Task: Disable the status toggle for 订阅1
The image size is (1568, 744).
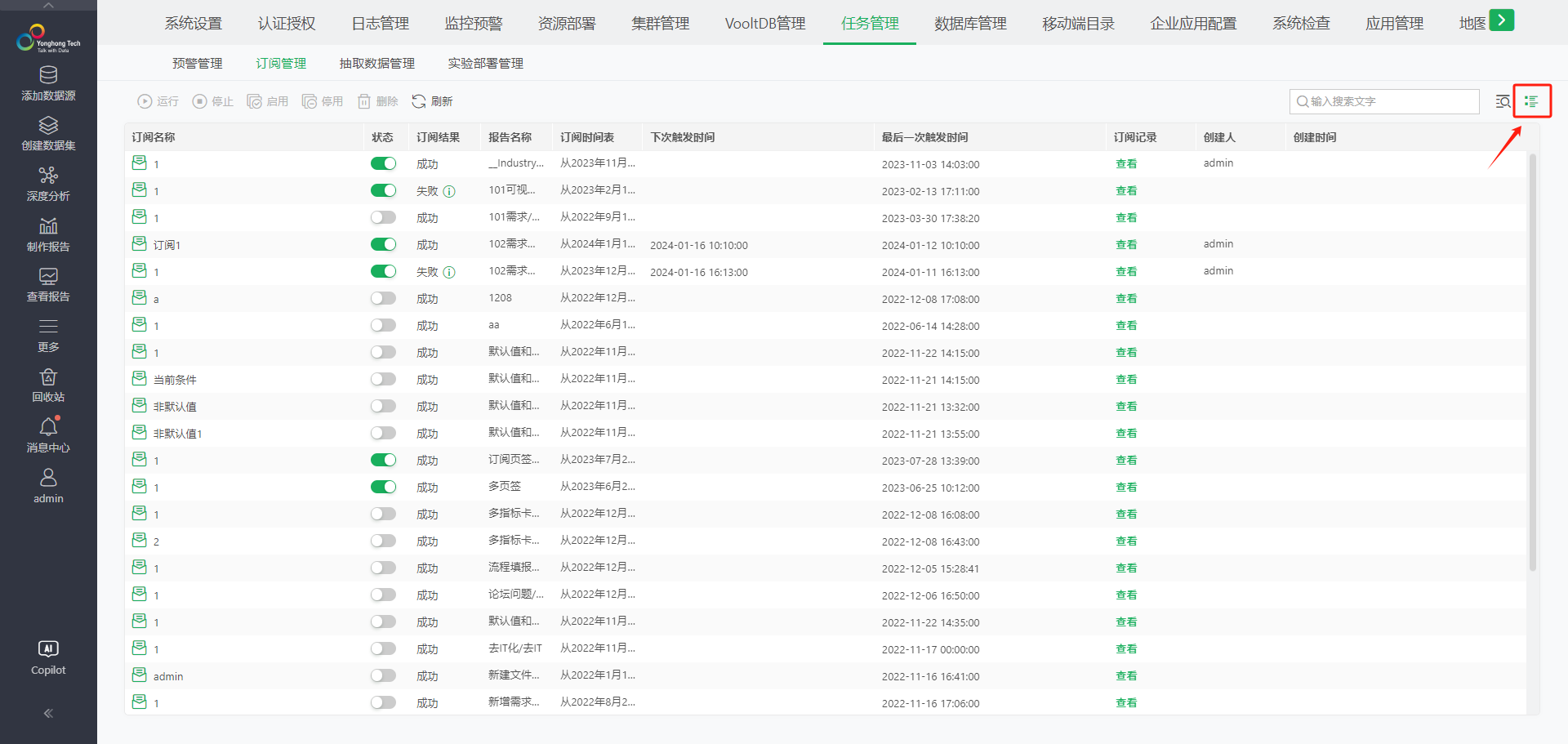Action: coord(383,243)
